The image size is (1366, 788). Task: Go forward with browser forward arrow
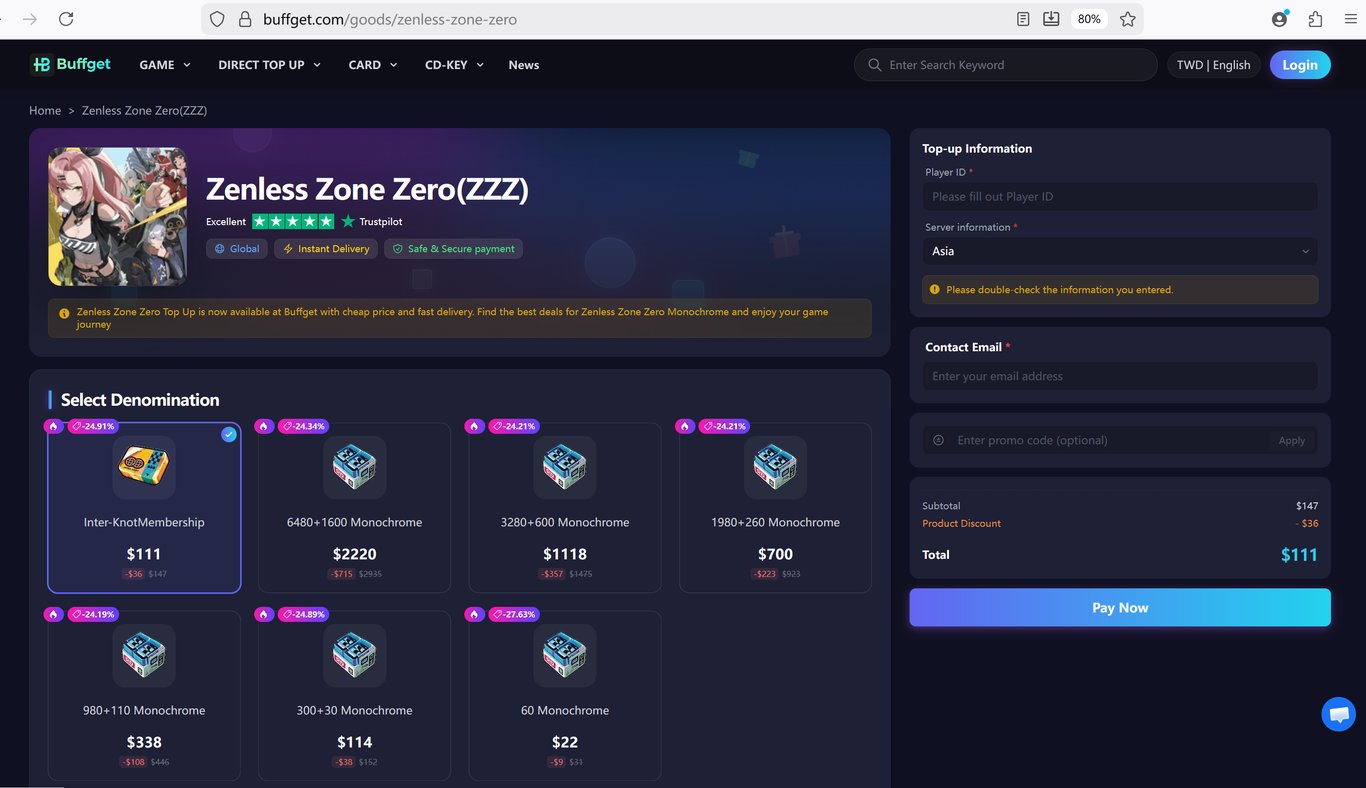[x=30, y=19]
